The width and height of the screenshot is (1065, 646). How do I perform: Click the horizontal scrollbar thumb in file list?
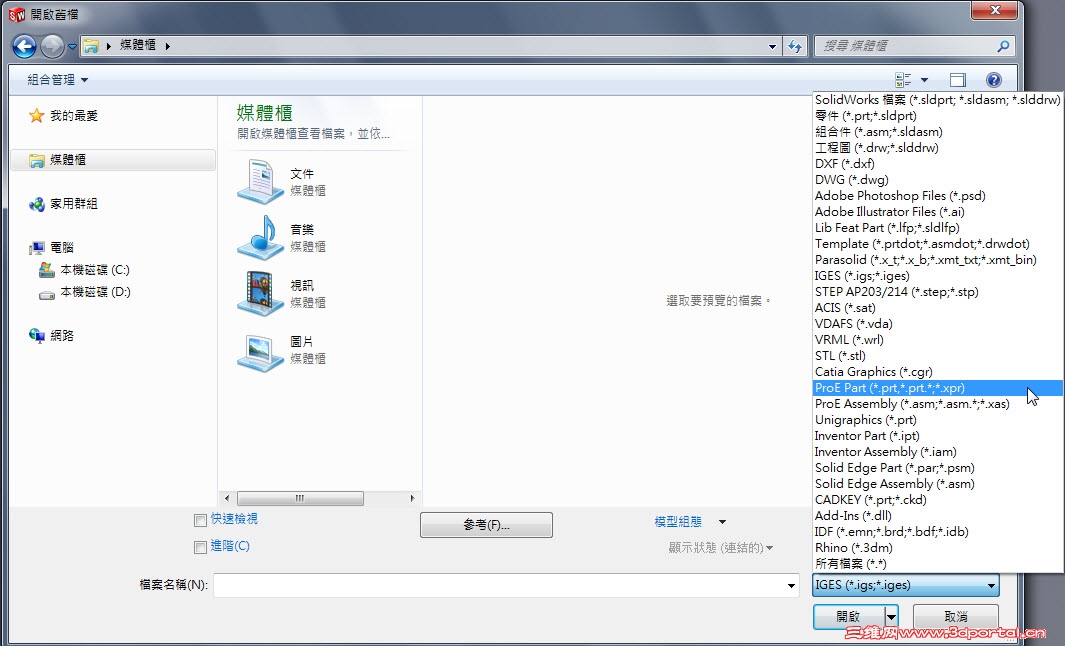pyautogui.click(x=300, y=499)
